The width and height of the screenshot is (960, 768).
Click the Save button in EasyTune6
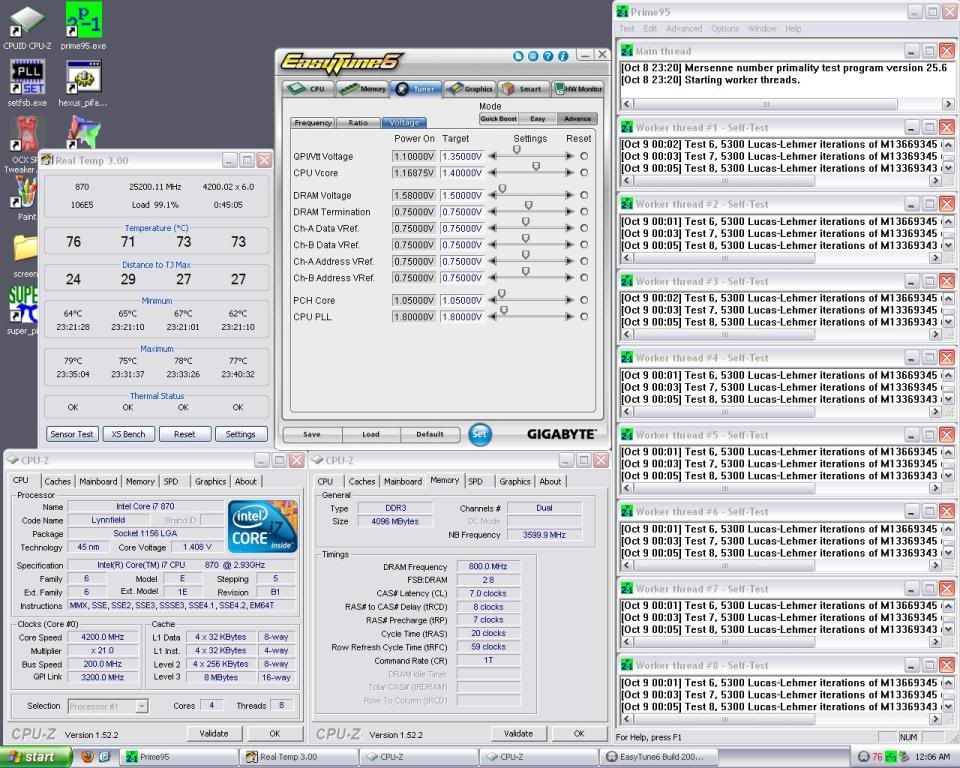pyautogui.click(x=312, y=434)
